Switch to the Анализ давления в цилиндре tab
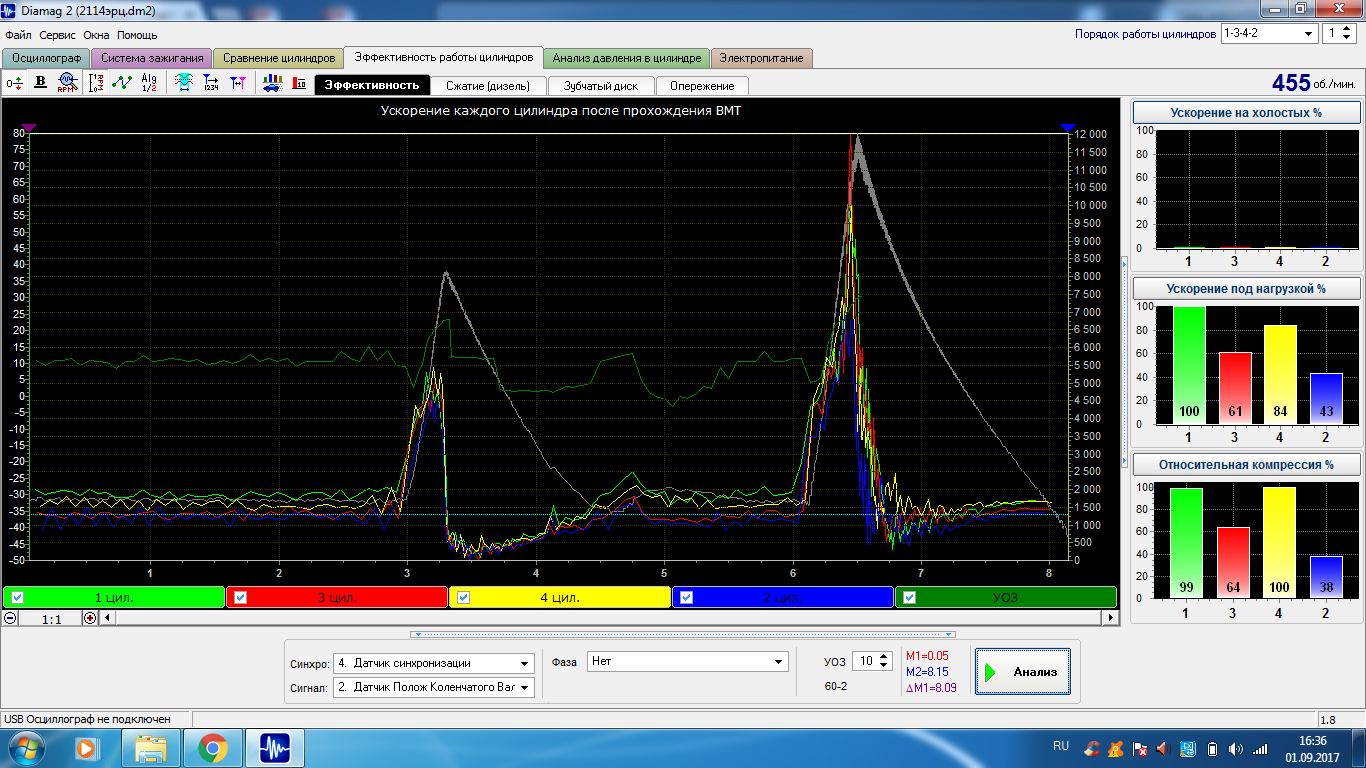Image resolution: width=1366 pixels, height=768 pixels. [x=627, y=58]
